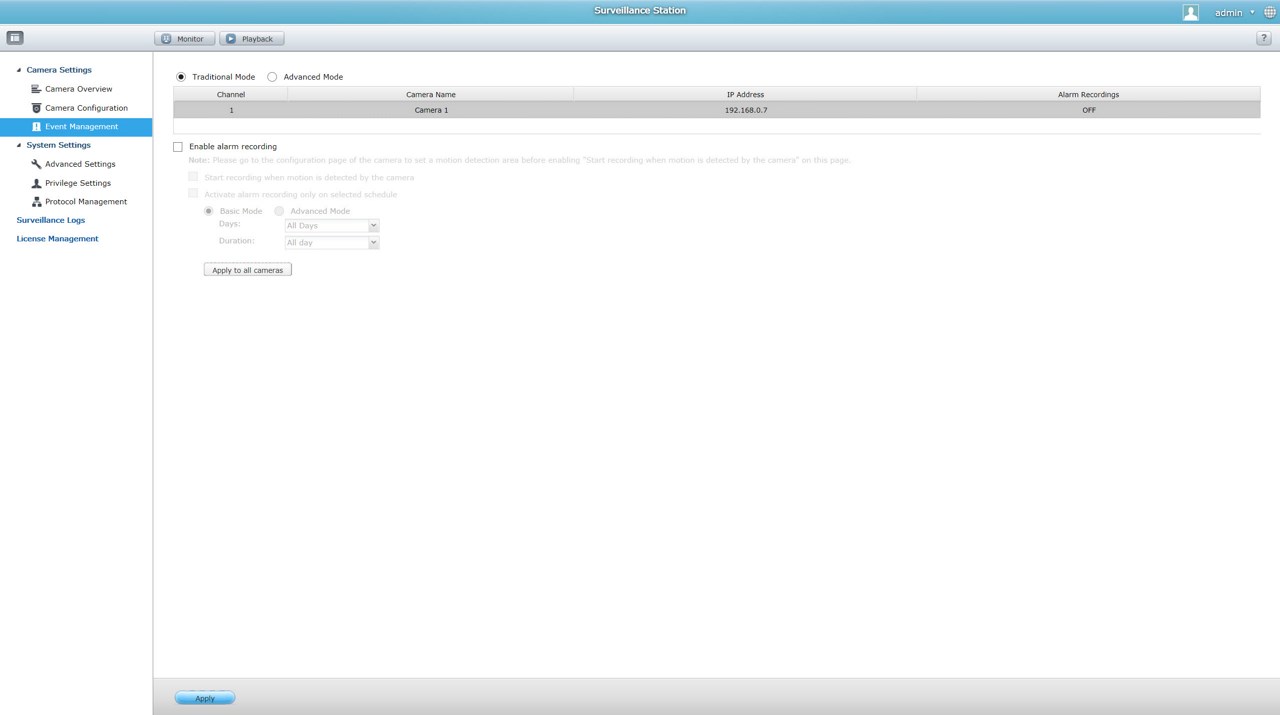
Task: Click the Advanced Settings wrench icon
Action: (36, 164)
